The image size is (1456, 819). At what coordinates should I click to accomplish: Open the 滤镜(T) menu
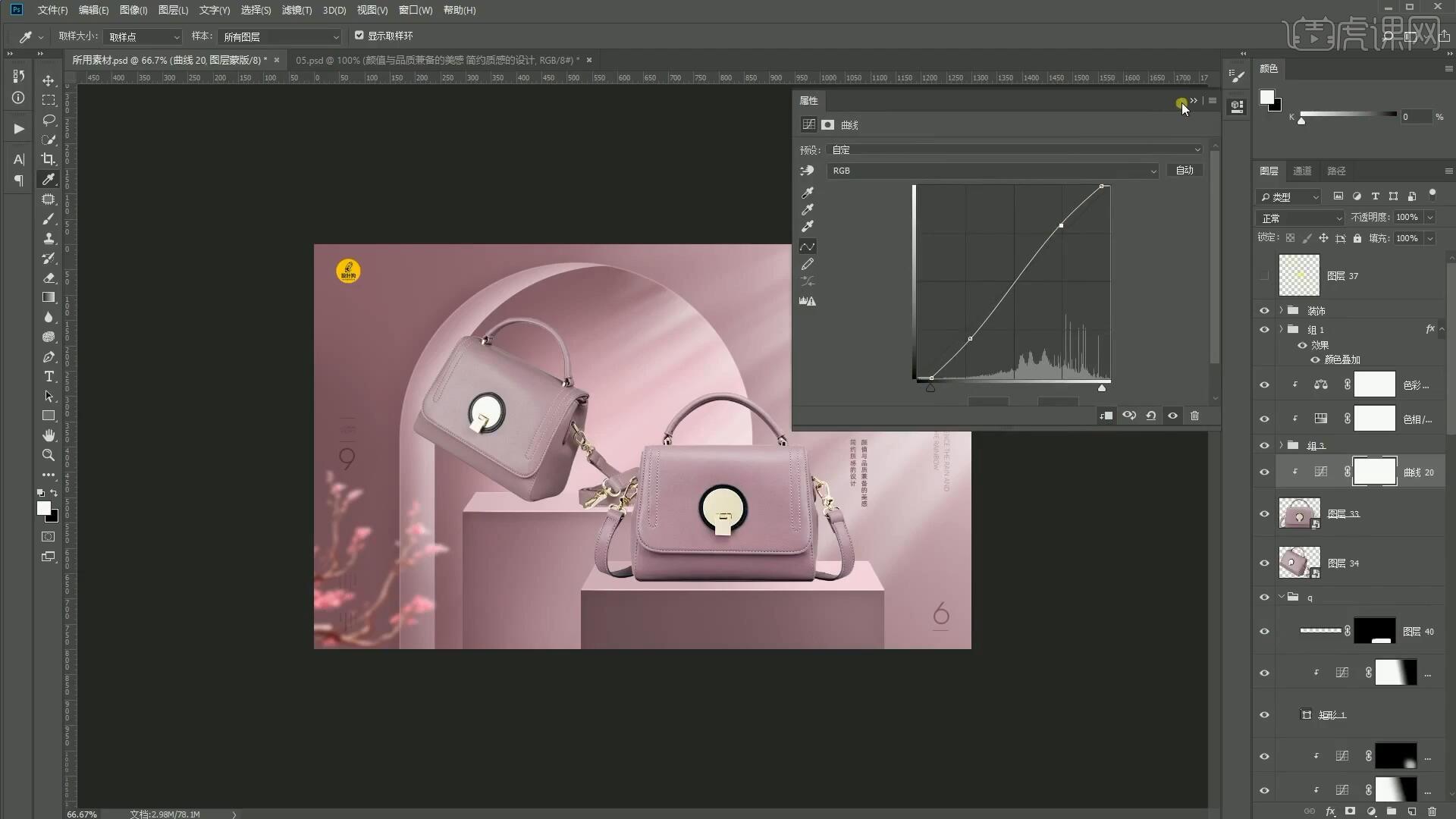296,10
